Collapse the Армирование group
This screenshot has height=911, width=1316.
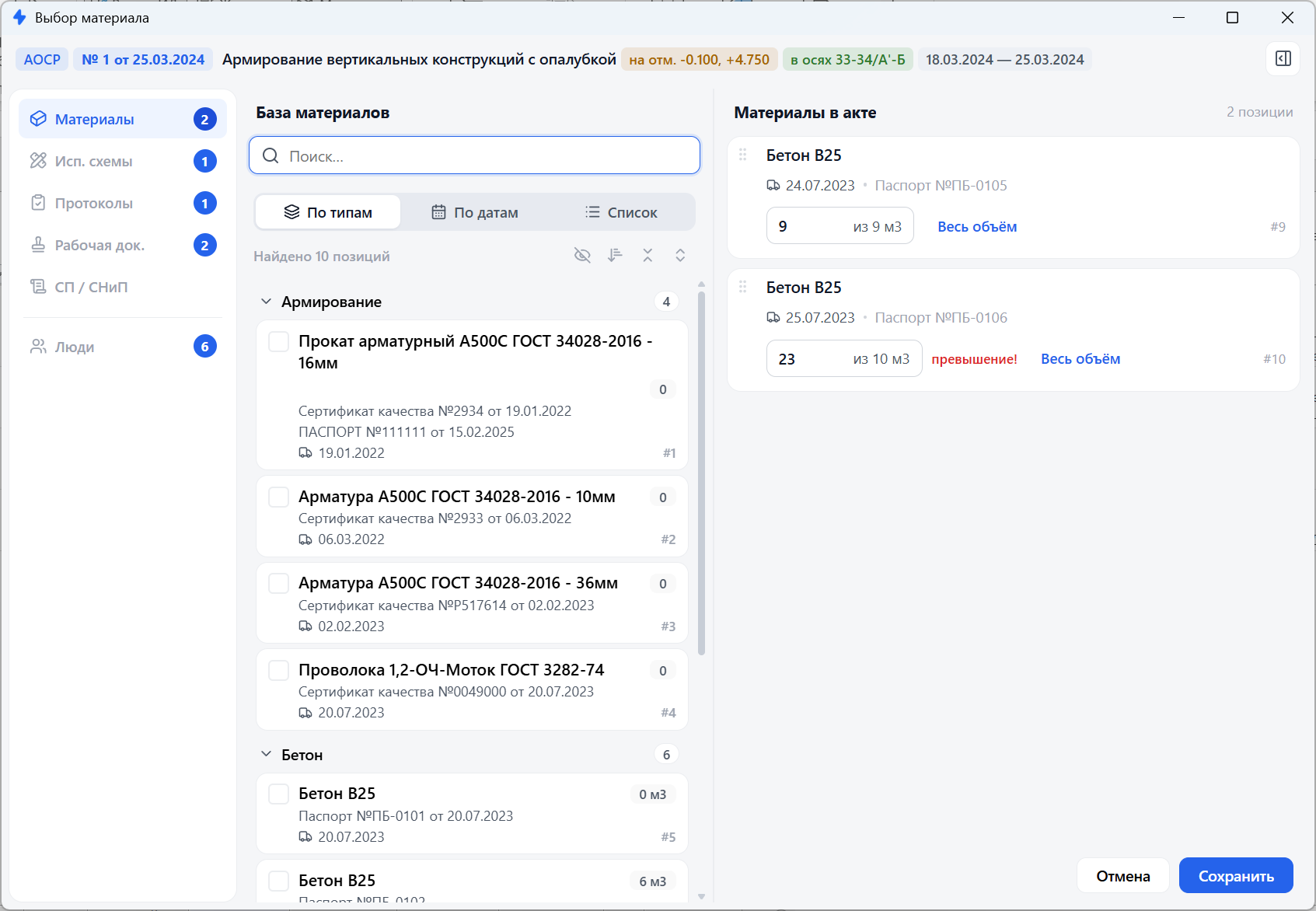[x=266, y=302]
